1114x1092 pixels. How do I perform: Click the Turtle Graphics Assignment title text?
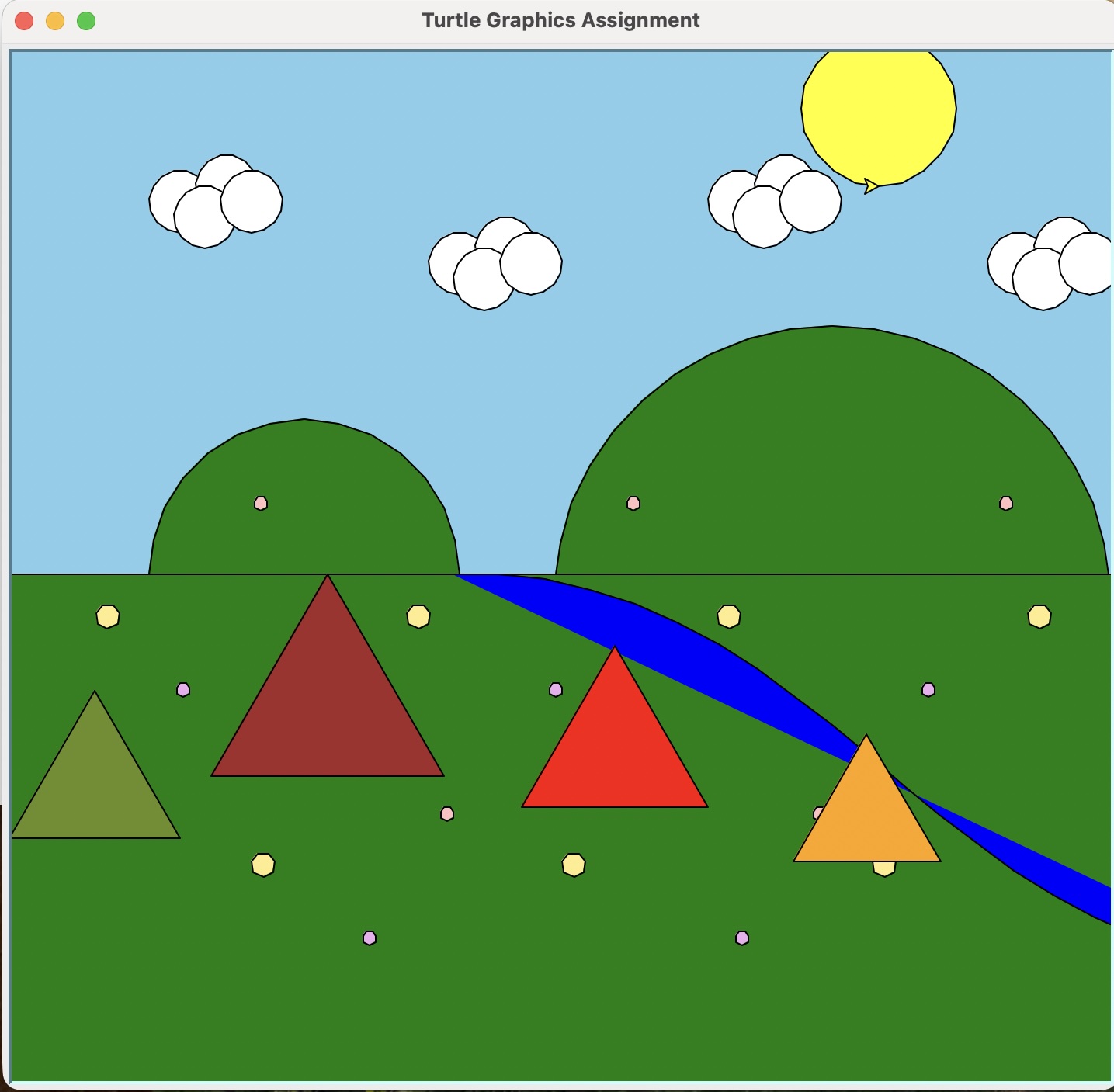click(x=560, y=20)
